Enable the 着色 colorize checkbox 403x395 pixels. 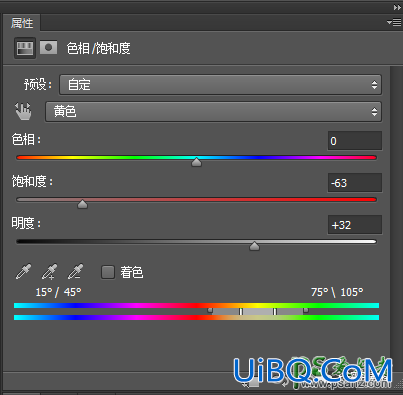point(108,272)
